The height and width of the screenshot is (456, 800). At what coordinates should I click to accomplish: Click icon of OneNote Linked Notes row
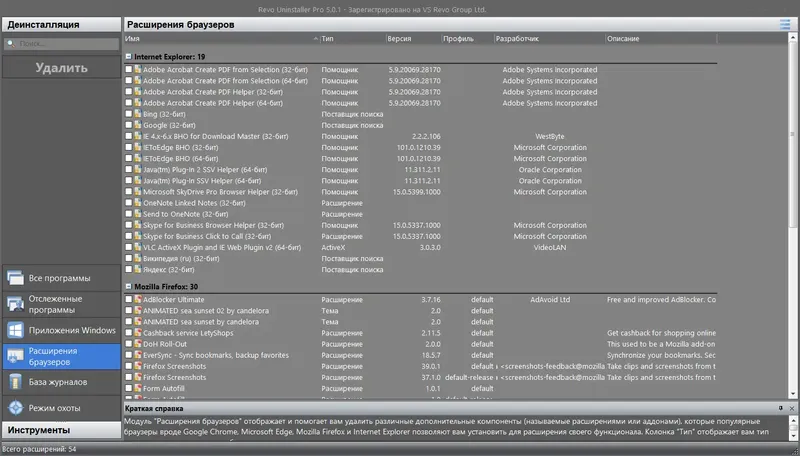click(x=138, y=203)
